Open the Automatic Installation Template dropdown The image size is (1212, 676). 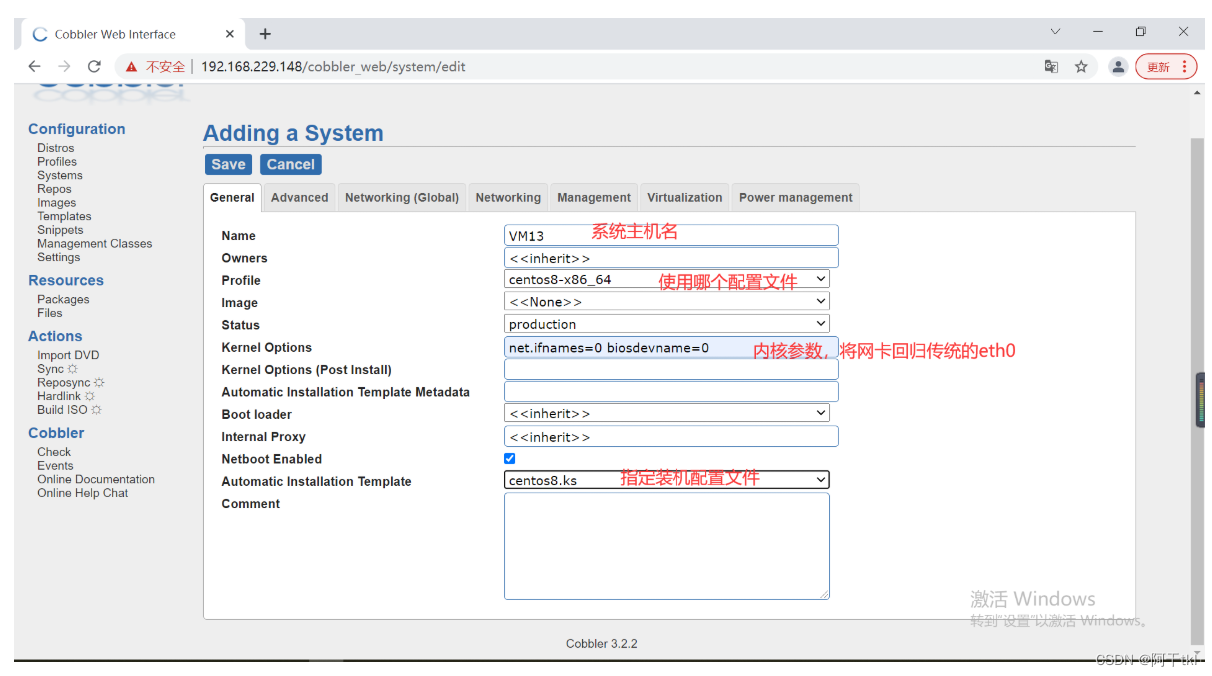[x=667, y=481]
